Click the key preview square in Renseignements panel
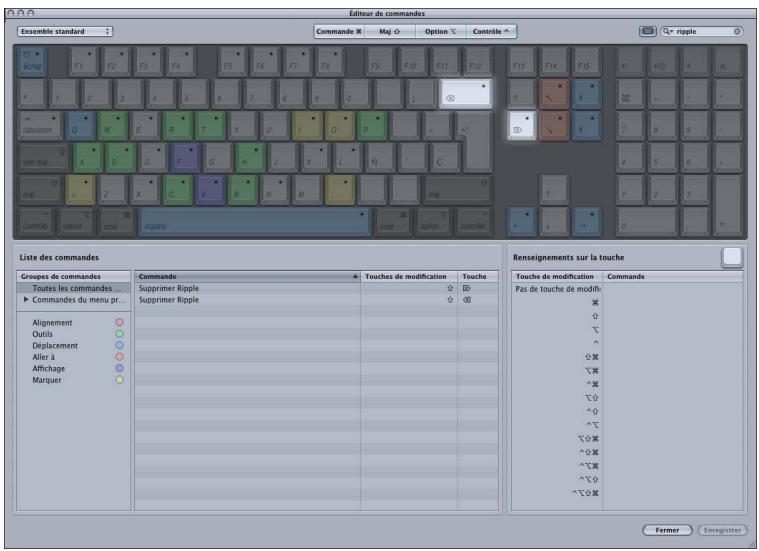The height and width of the screenshot is (551, 759). click(x=732, y=257)
